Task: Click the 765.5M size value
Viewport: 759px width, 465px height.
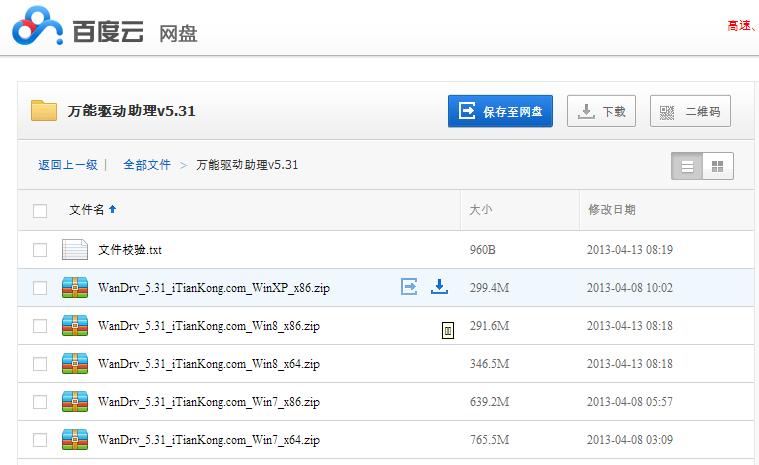Action: pyautogui.click(x=489, y=440)
